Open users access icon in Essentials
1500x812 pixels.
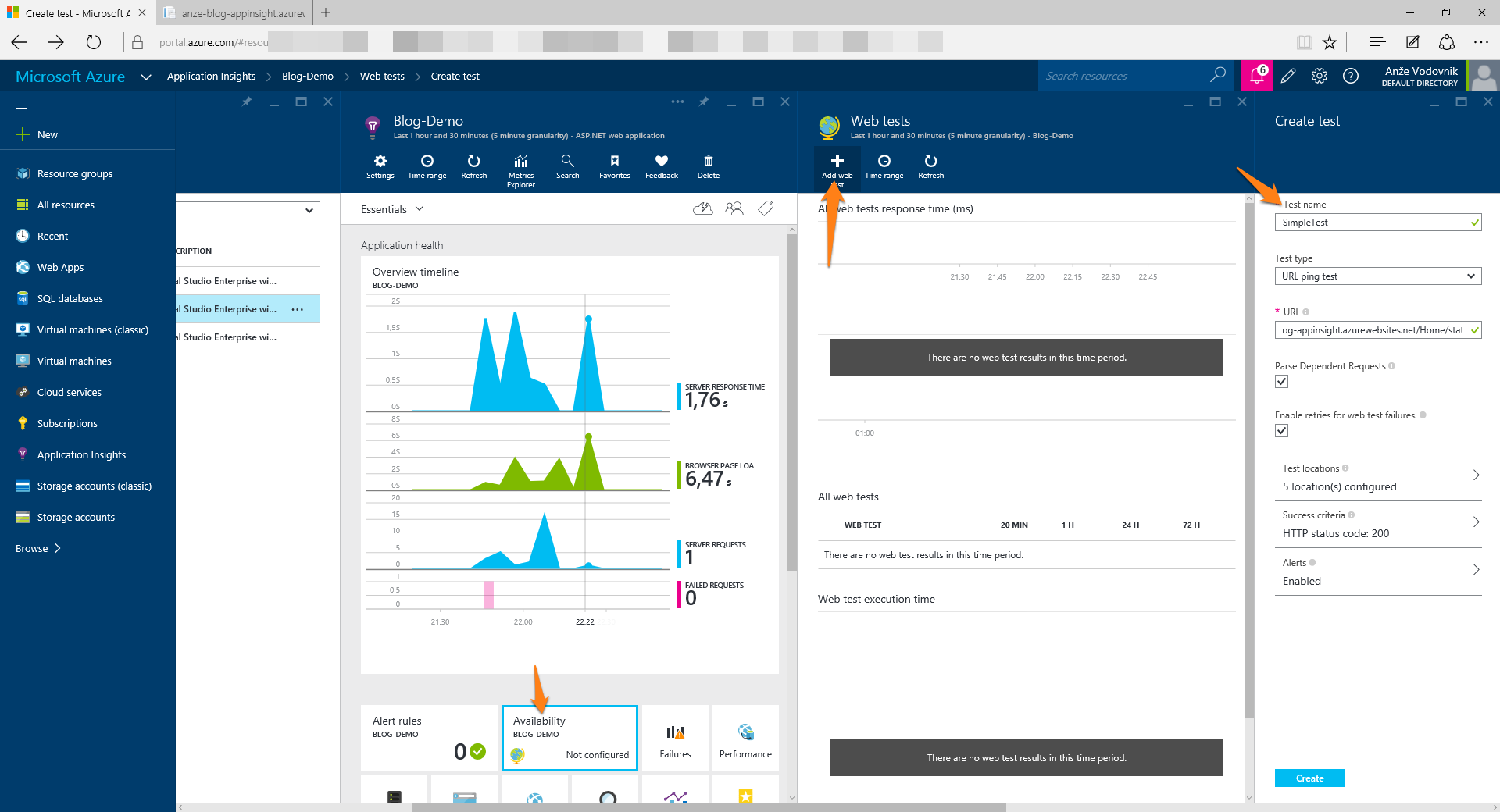734,208
